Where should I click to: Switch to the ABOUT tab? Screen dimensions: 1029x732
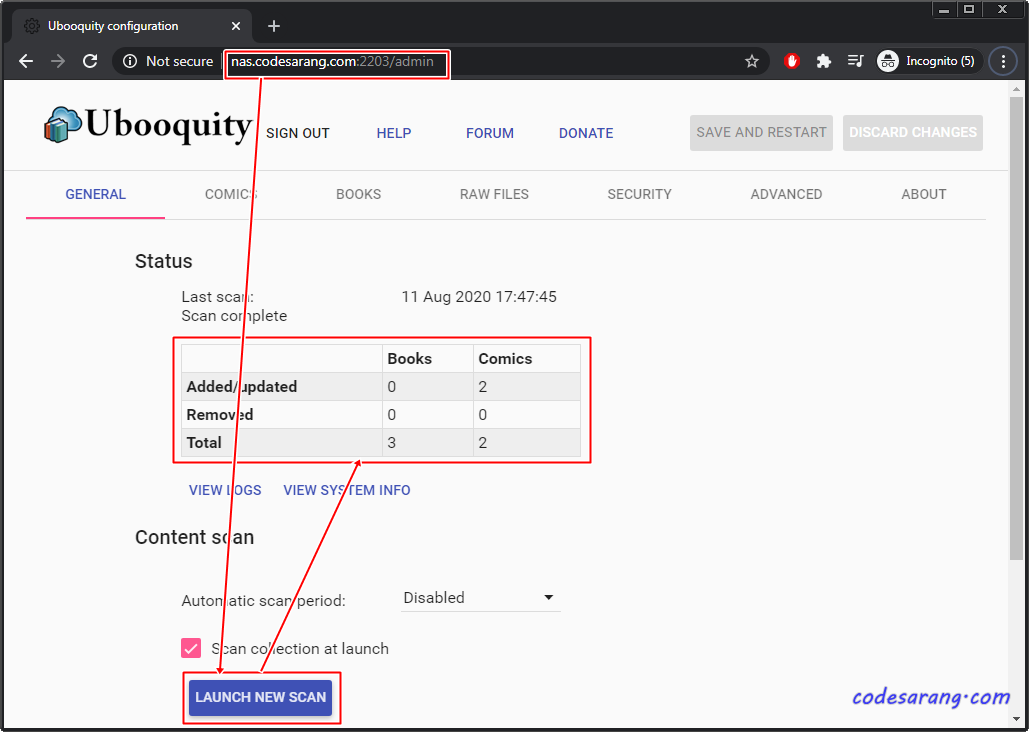tap(923, 194)
